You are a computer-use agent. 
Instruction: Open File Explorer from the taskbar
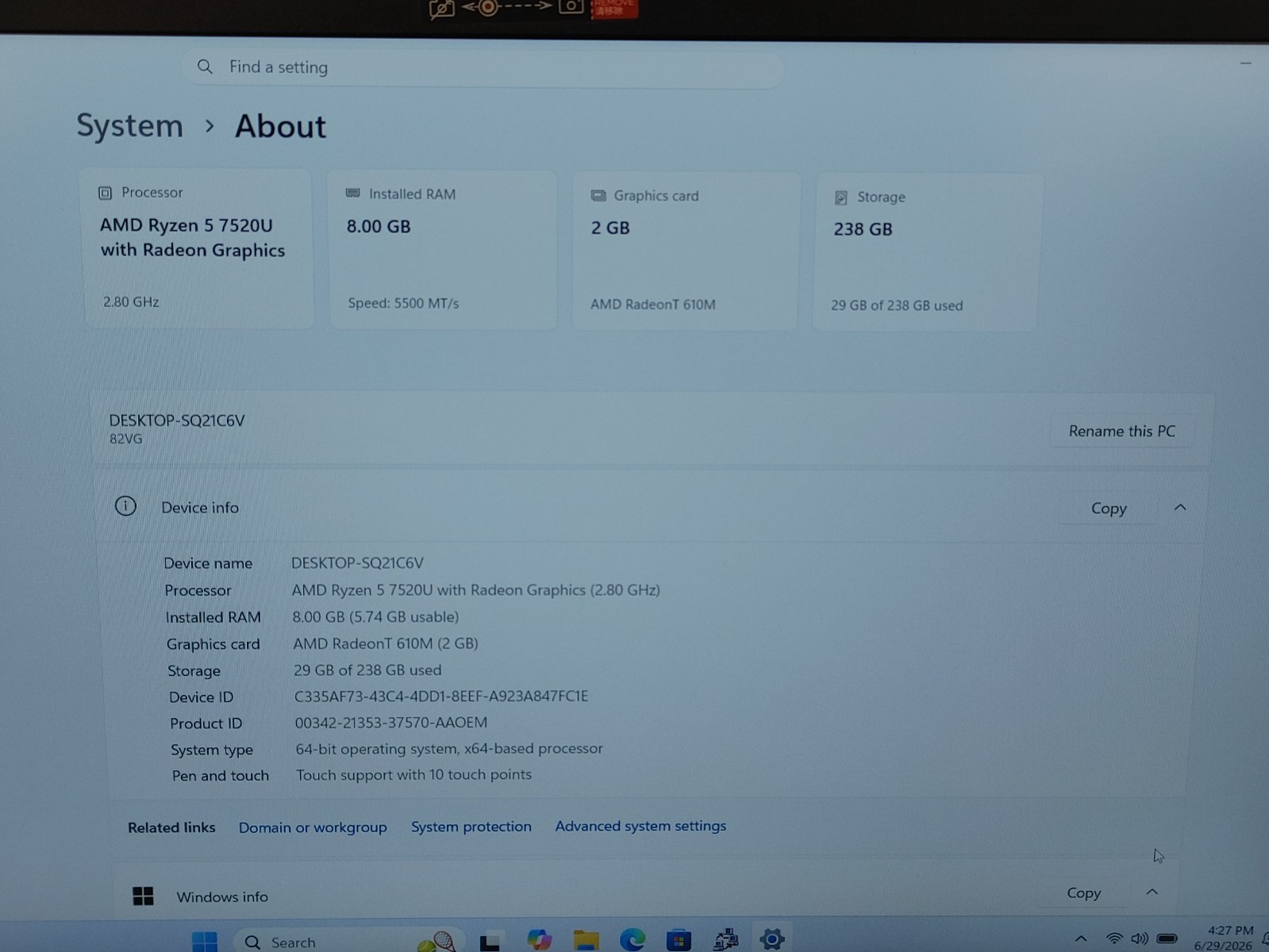586,940
